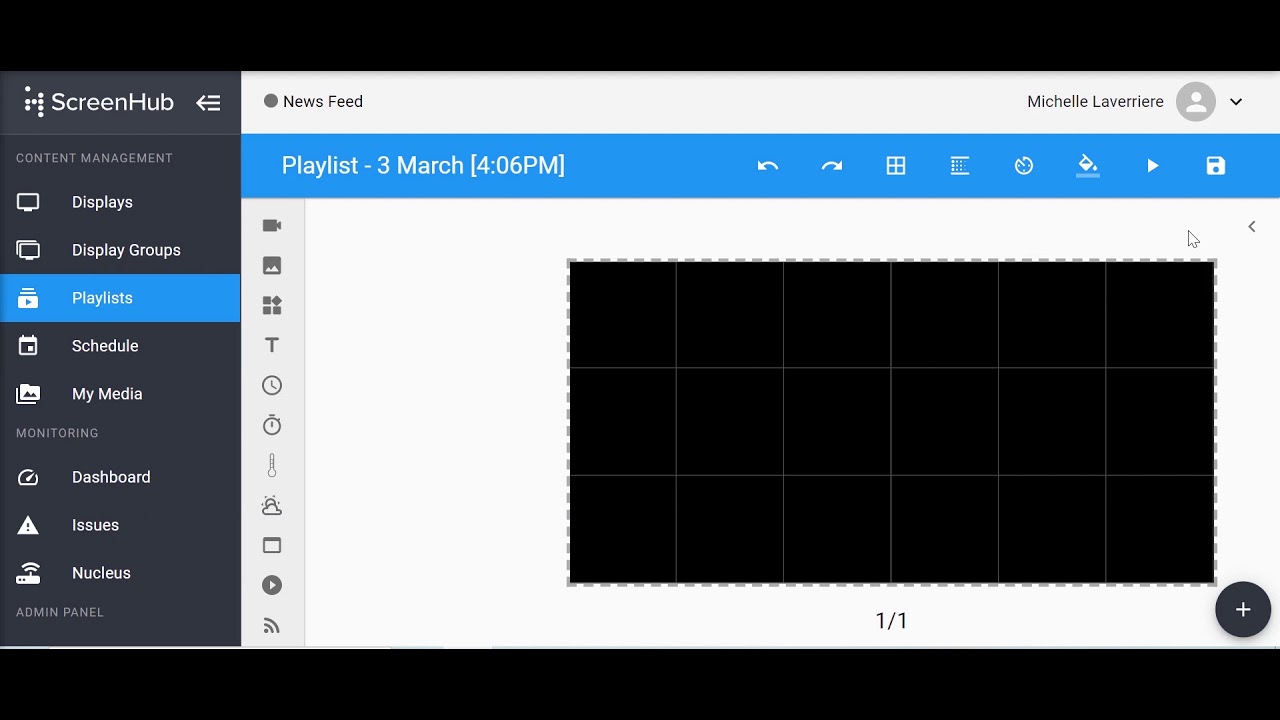Add a temperature thermometer element
The width and height of the screenshot is (1280, 720).
[272, 465]
